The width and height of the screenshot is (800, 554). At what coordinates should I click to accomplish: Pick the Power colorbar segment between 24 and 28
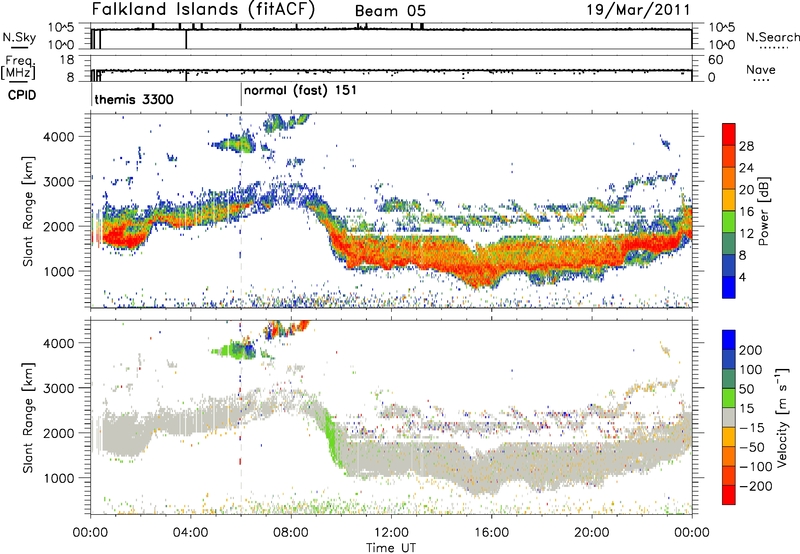tap(729, 157)
